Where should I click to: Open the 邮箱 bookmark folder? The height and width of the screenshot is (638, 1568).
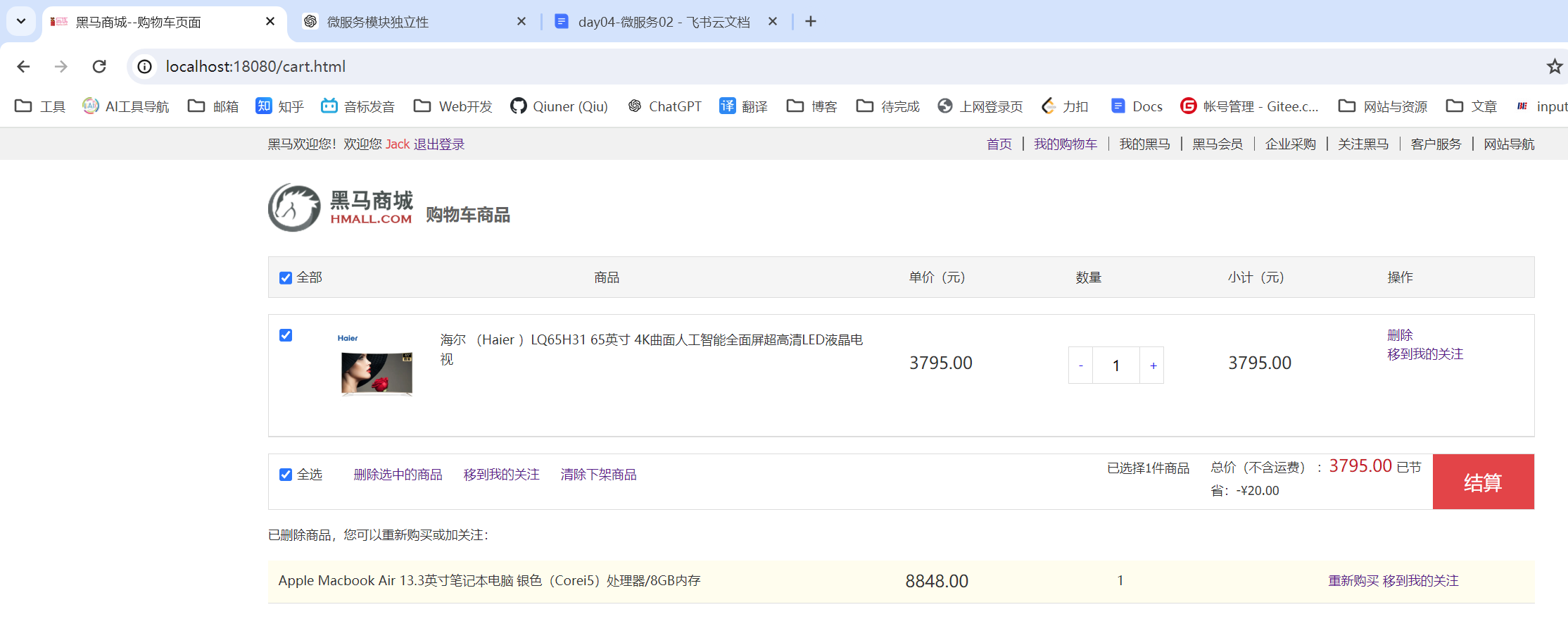click(x=213, y=106)
